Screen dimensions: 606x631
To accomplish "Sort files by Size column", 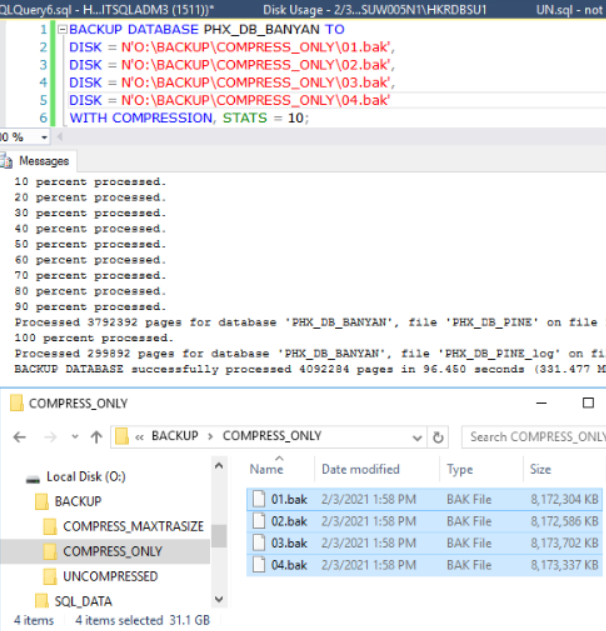I will (540, 470).
